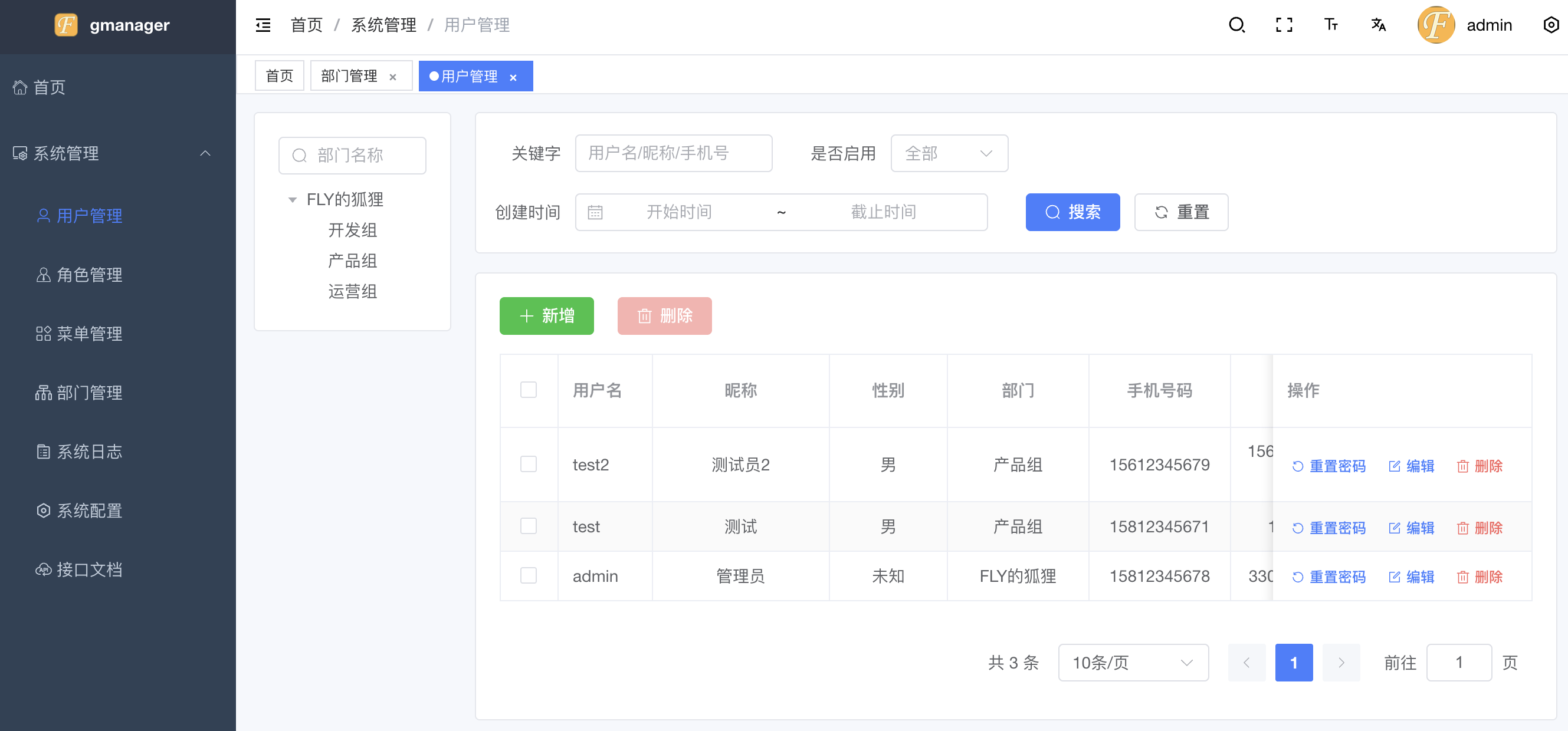1568x731 pixels.
Task: Delete the test user row
Action: click(1480, 528)
